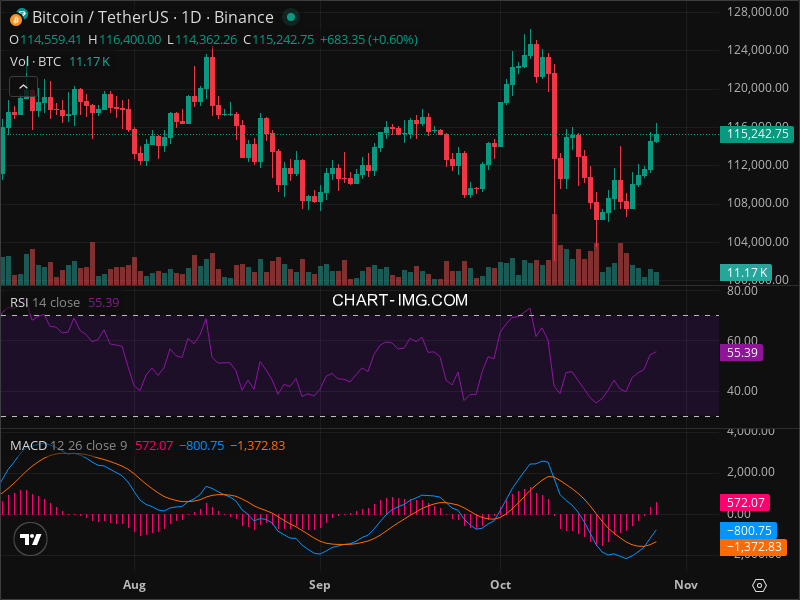Screen dimensions: 800x600
Task: Click the Aug label on time axis
Action: tap(133, 583)
